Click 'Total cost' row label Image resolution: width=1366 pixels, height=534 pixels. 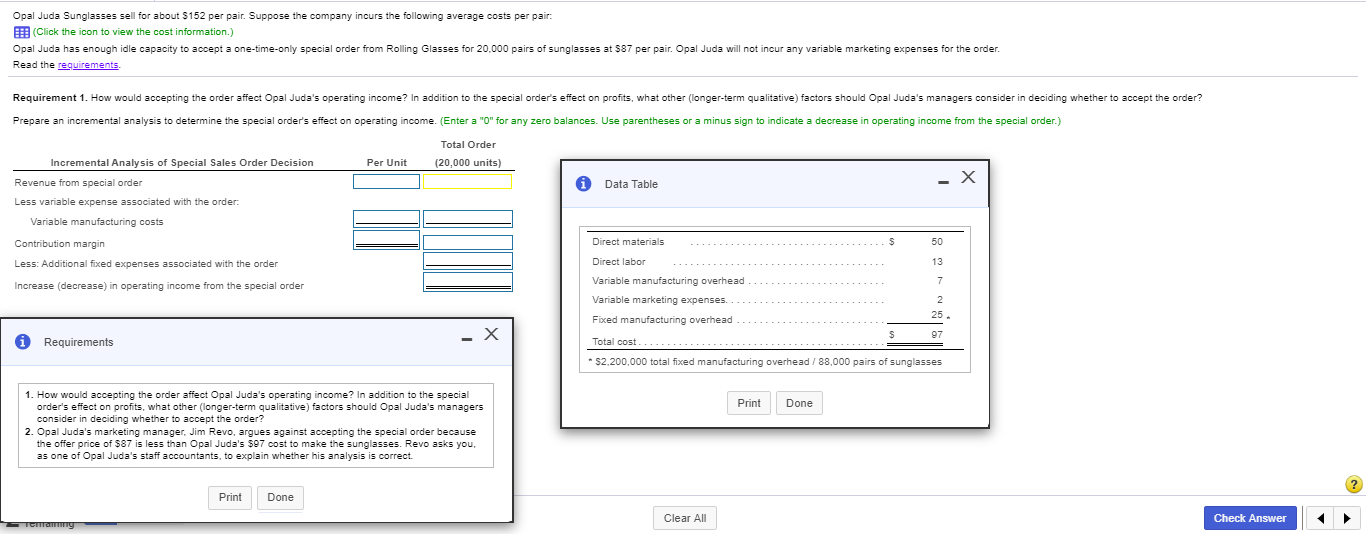615,342
